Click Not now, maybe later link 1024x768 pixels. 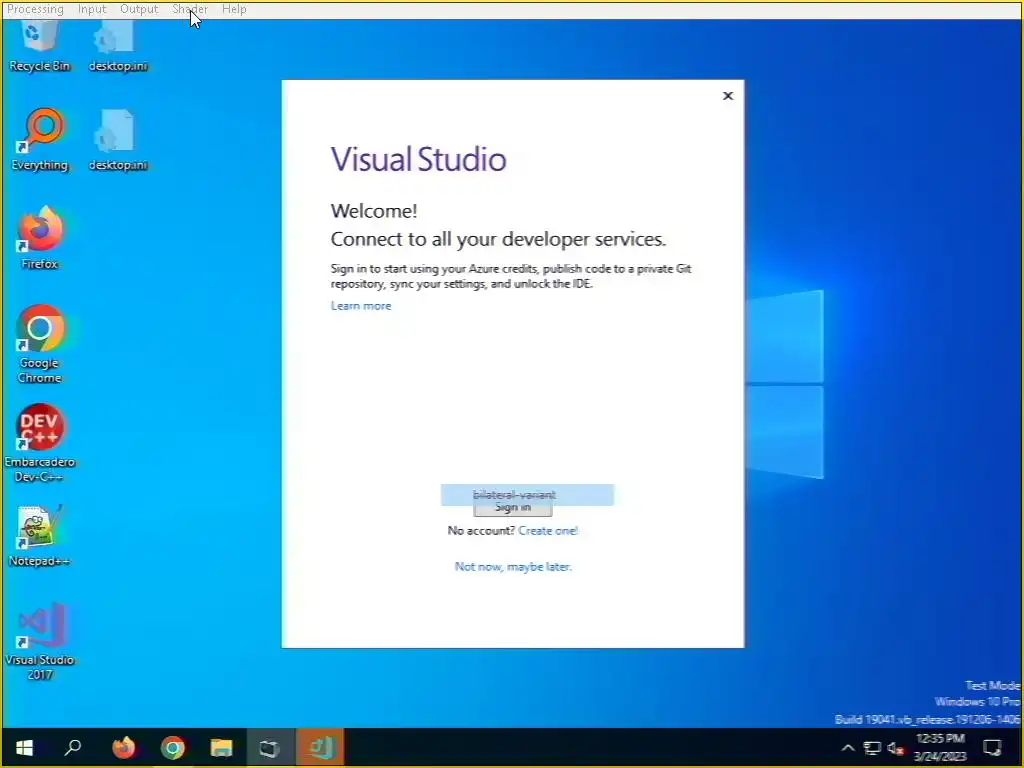click(x=513, y=566)
